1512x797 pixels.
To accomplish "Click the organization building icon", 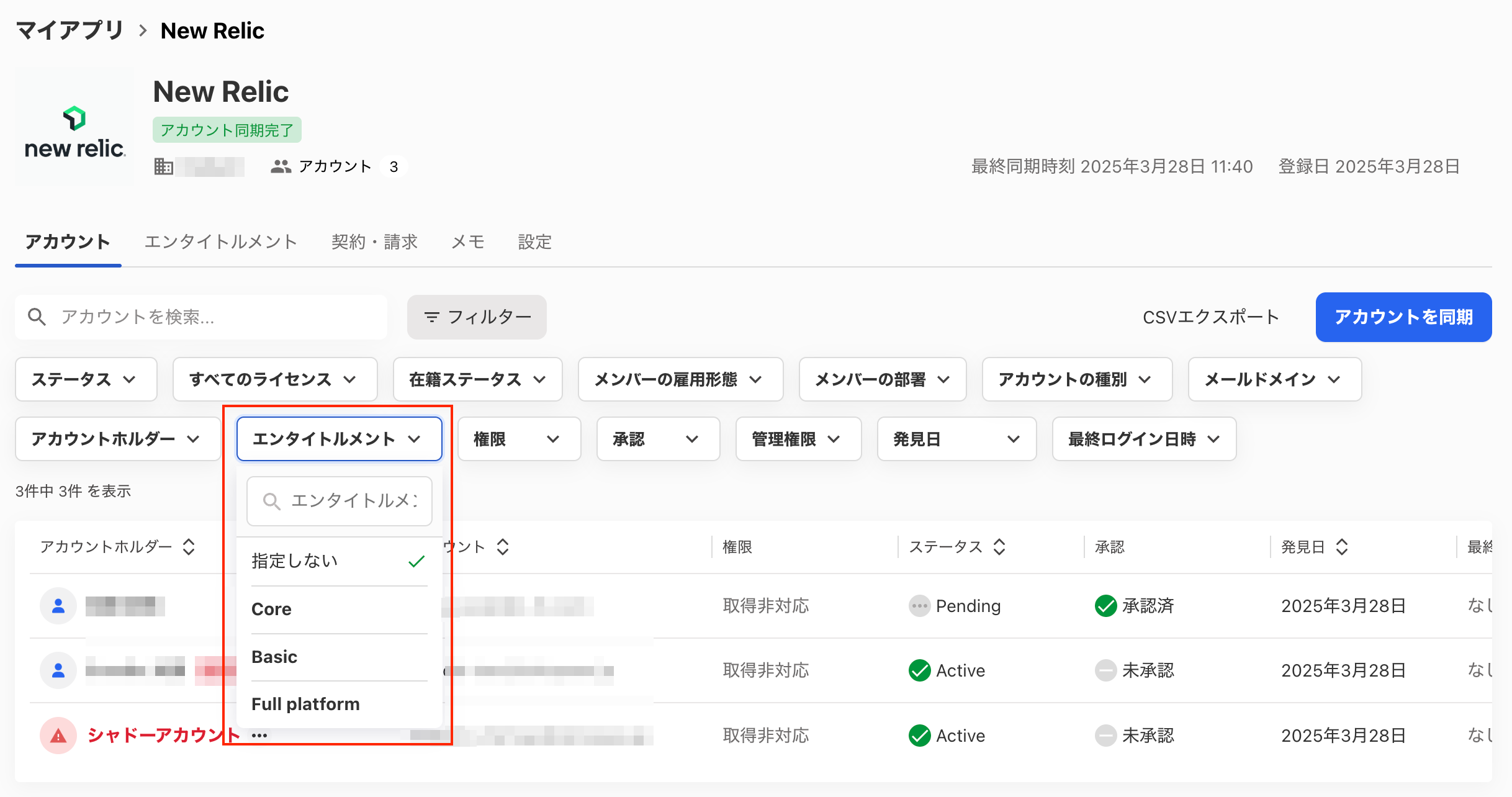I will pyautogui.click(x=163, y=166).
